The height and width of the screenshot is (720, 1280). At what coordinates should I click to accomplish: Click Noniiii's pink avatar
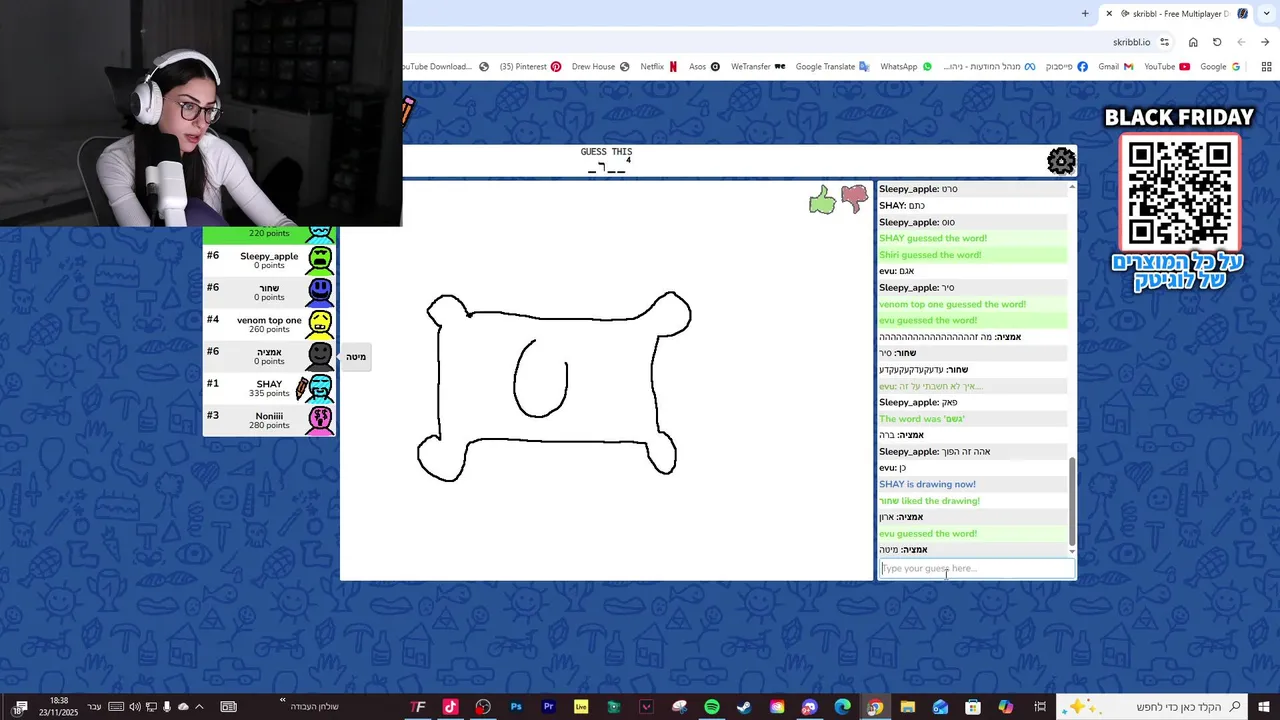coord(320,420)
